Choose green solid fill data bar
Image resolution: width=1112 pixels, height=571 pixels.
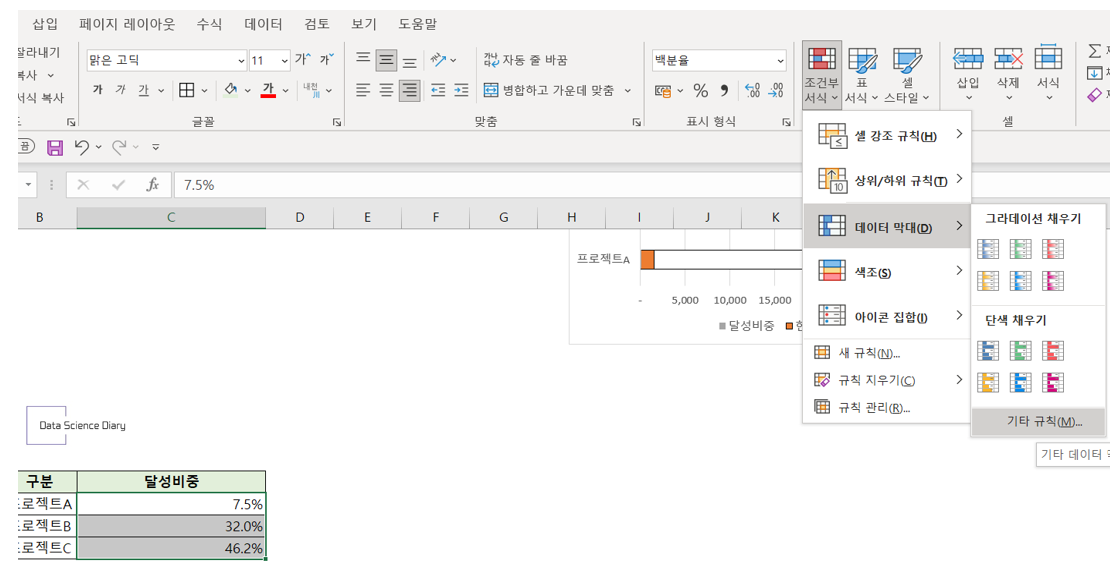click(x=1021, y=350)
